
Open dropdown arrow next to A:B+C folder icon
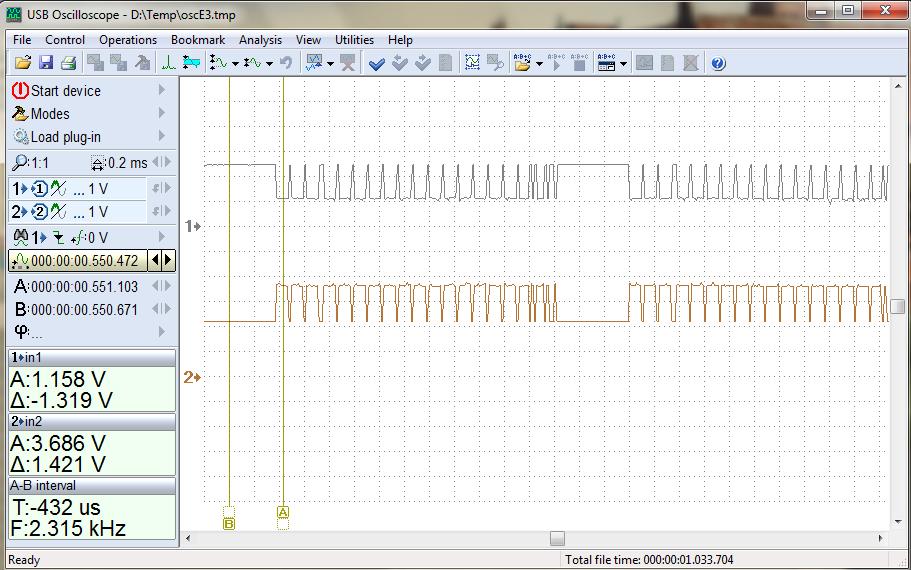pos(539,63)
